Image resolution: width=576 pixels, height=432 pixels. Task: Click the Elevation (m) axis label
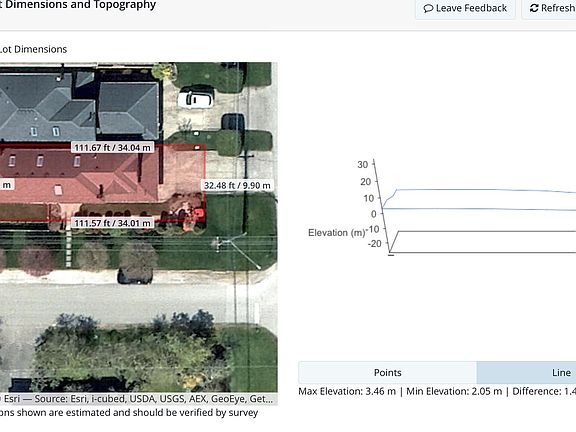[x=336, y=233]
